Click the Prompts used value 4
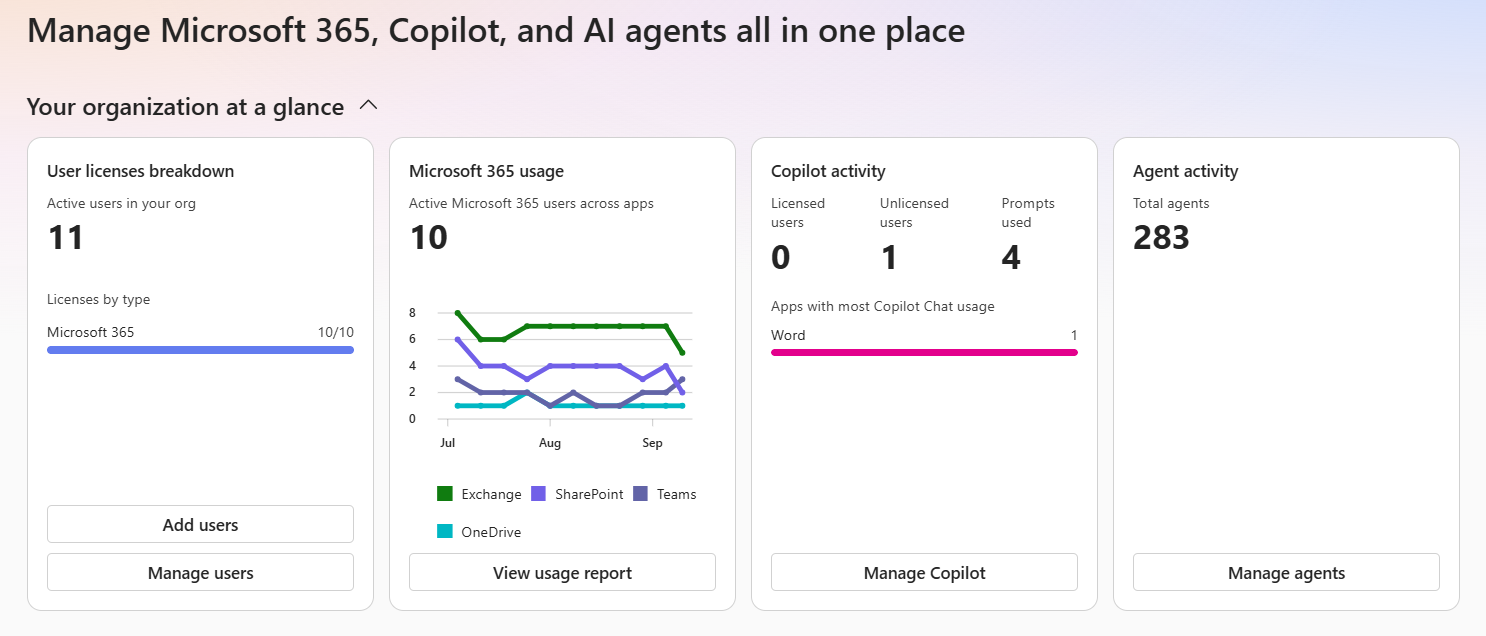 (x=1011, y=258)
